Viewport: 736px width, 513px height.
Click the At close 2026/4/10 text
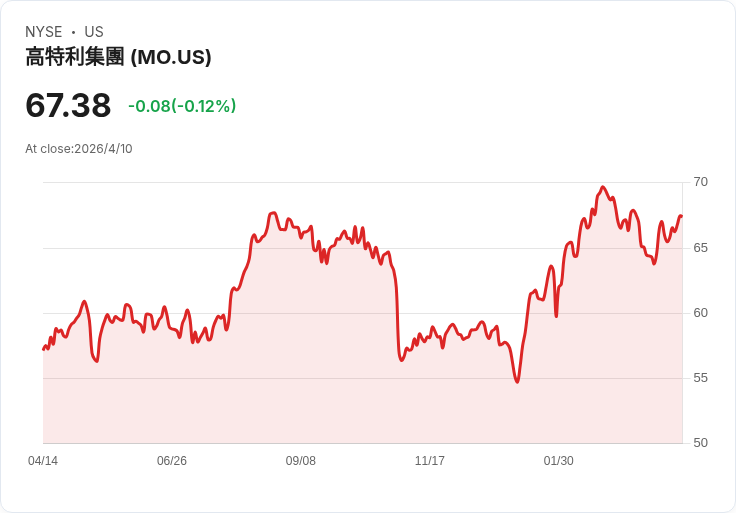(x=79, y=149)
